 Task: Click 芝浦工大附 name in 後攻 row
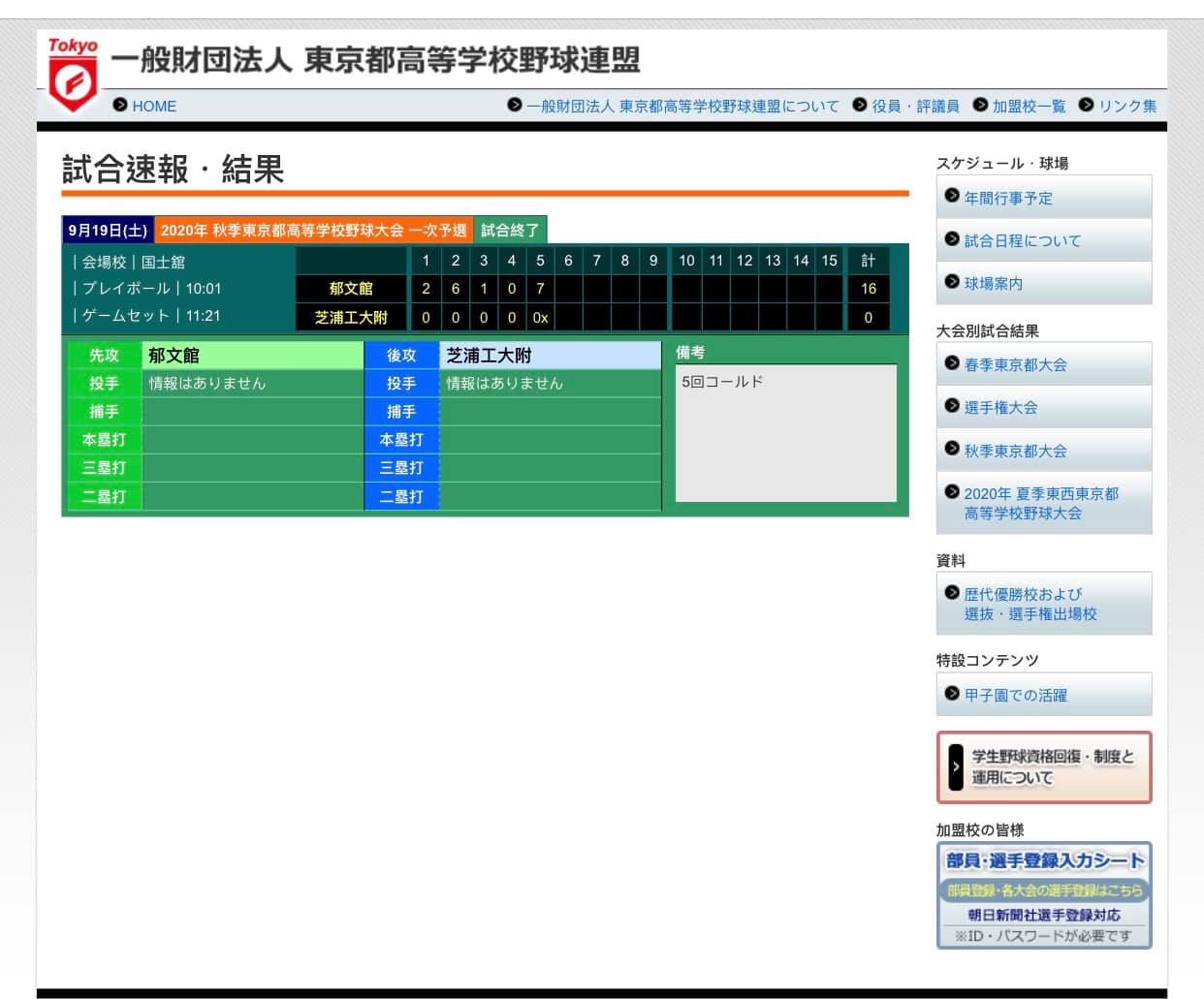[x=489, y=355]
